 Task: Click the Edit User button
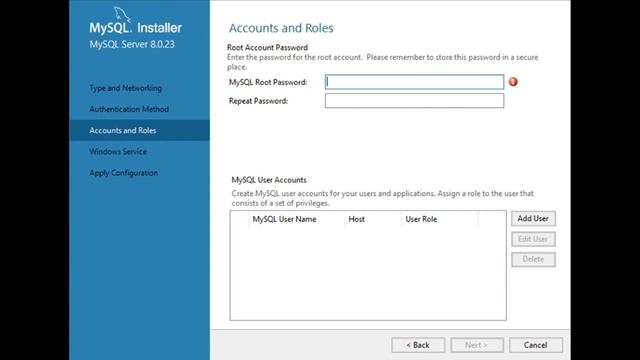(533, 239)
